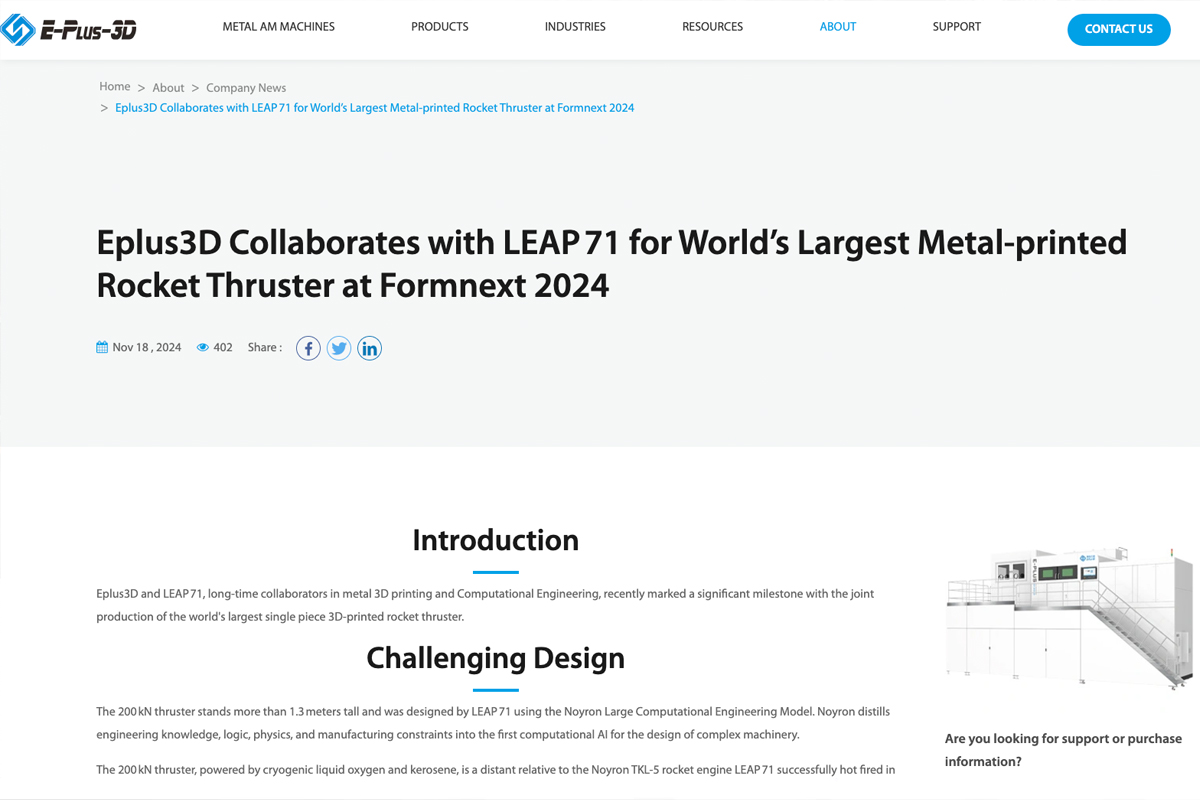1200x800 pixels.
Task: Go to Company News breadcrumb link
Action: coord(246,88)
